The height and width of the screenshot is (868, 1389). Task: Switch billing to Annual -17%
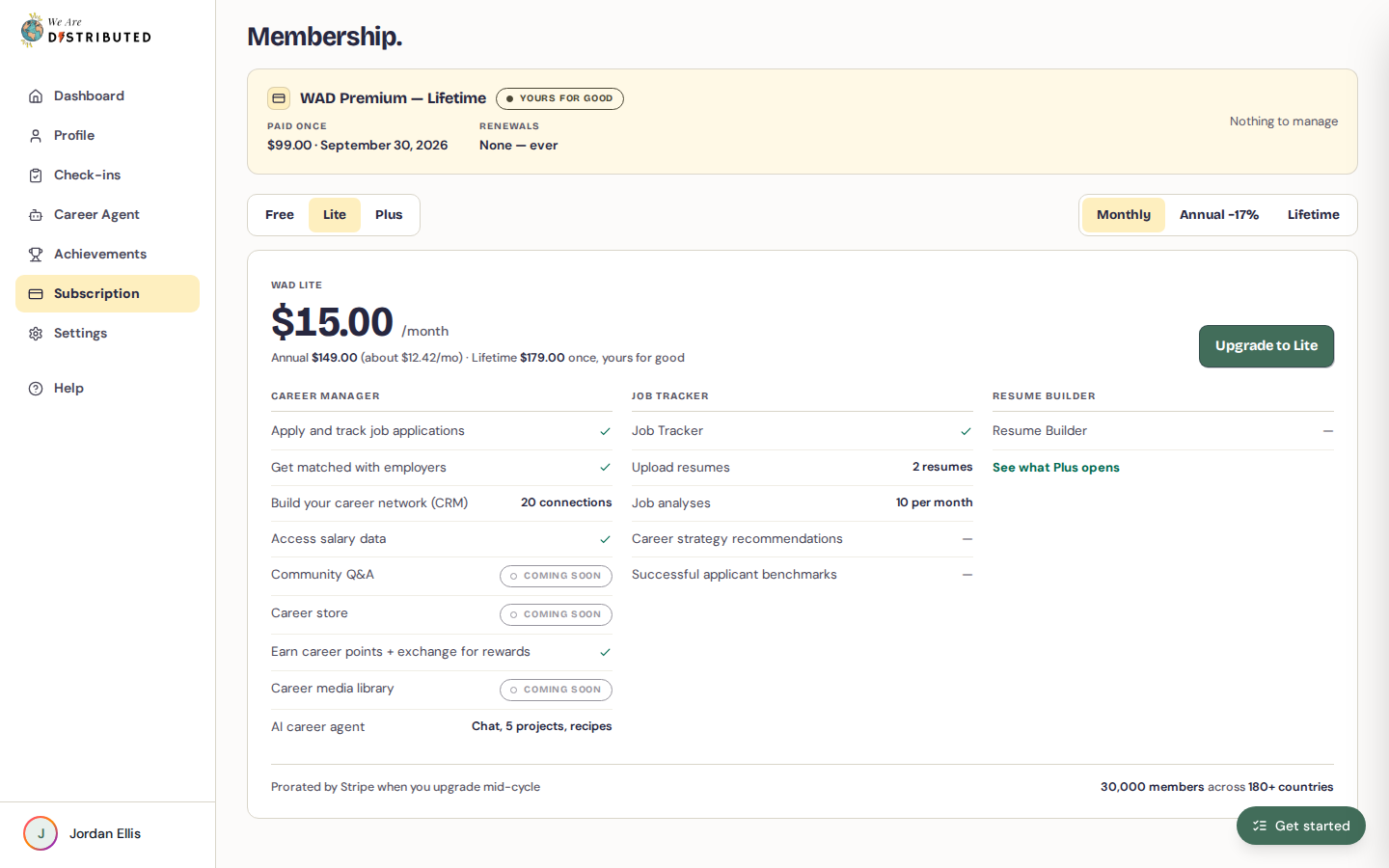1219,215
